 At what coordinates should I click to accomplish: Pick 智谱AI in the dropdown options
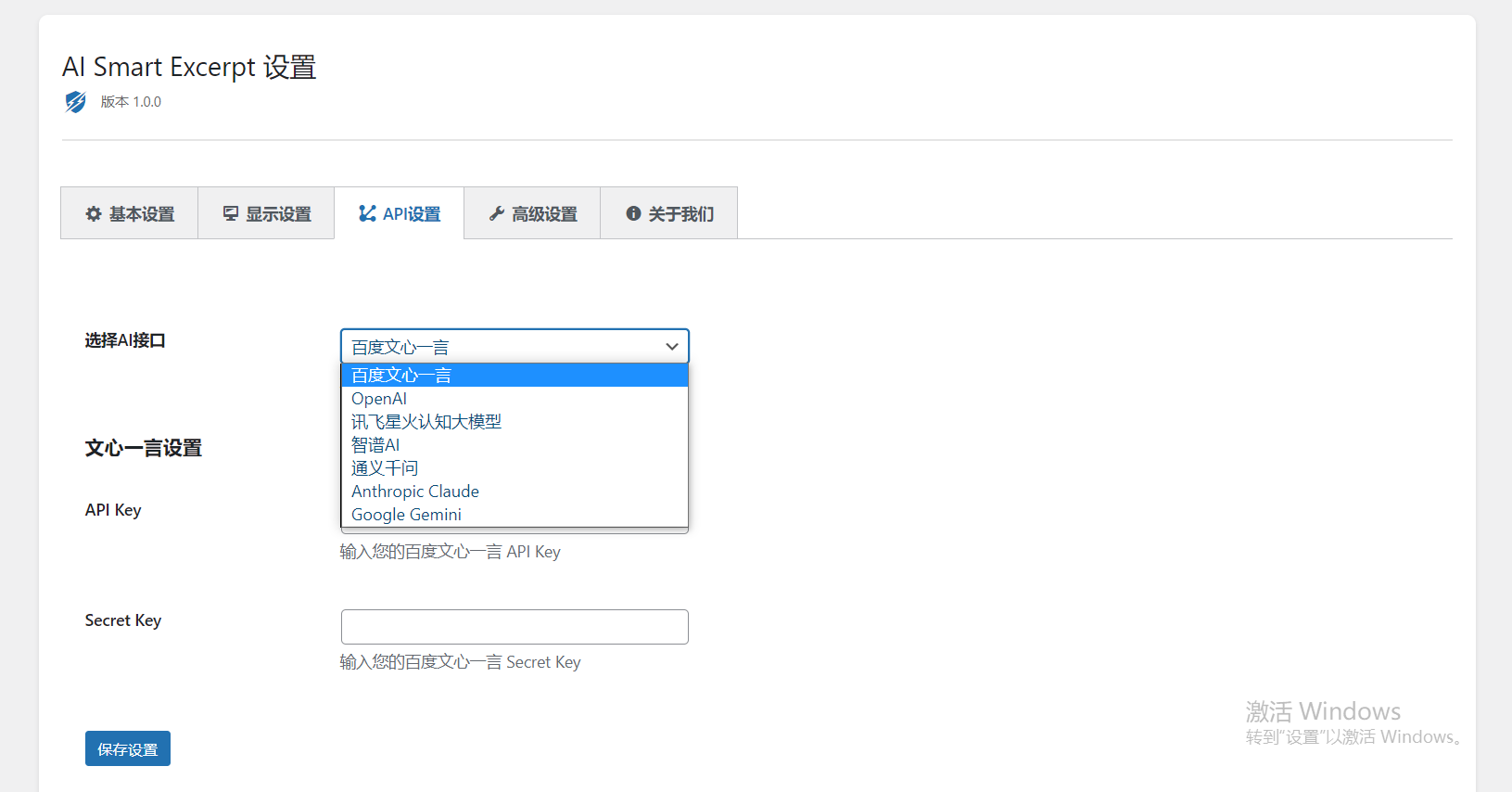click(x=515, y=445)
